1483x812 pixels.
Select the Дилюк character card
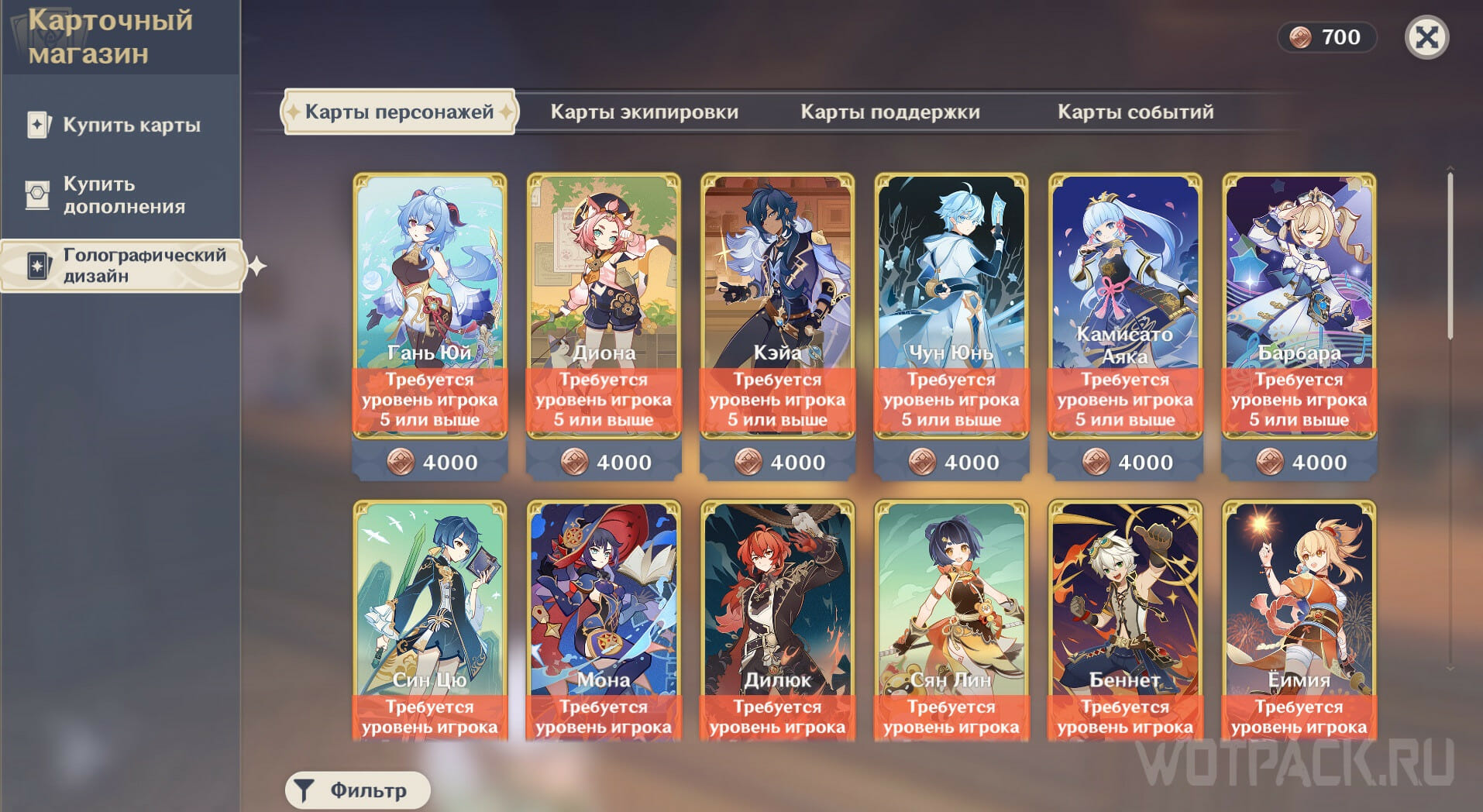777,620
